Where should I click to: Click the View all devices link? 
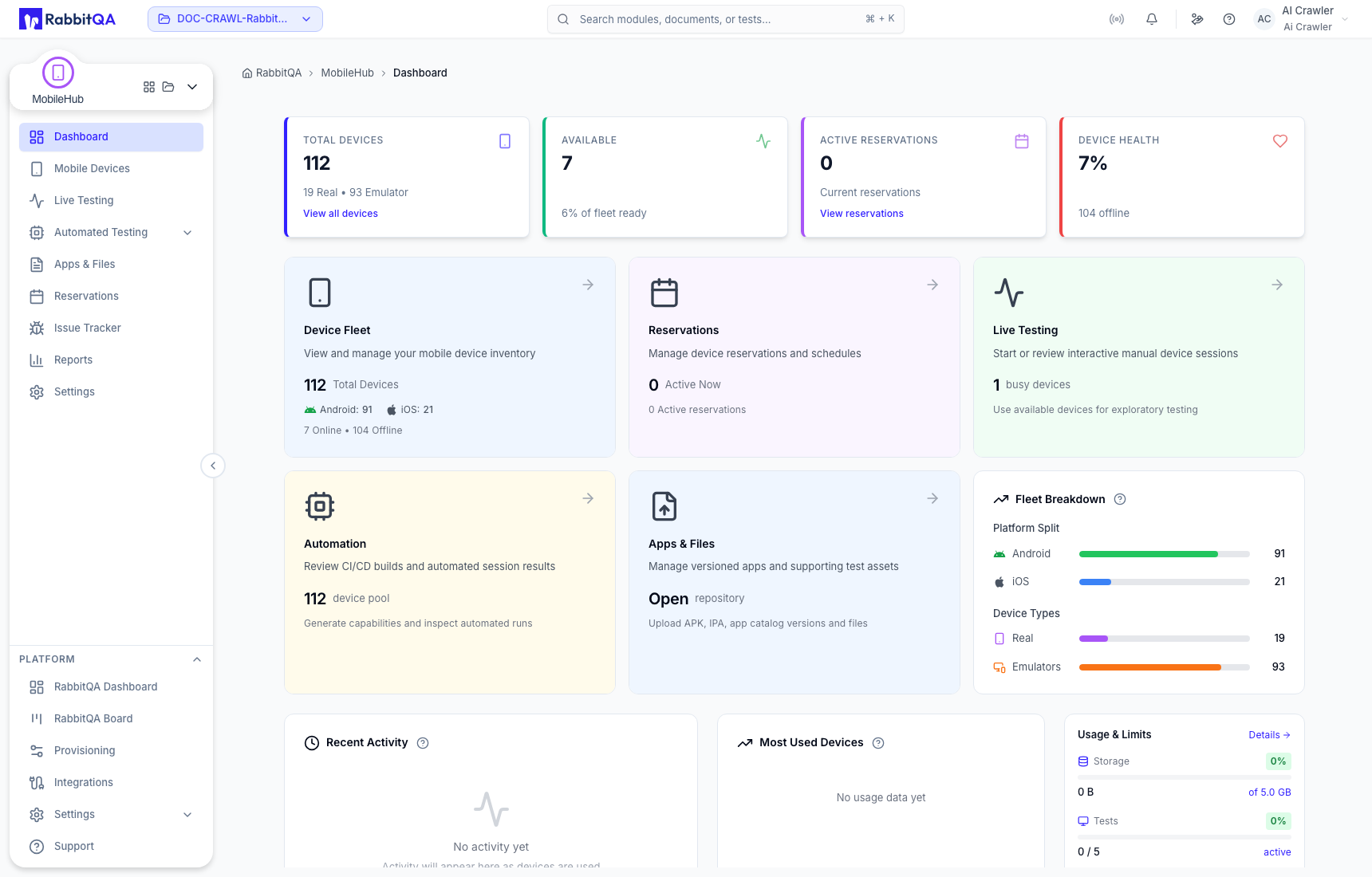pos(341,214)
